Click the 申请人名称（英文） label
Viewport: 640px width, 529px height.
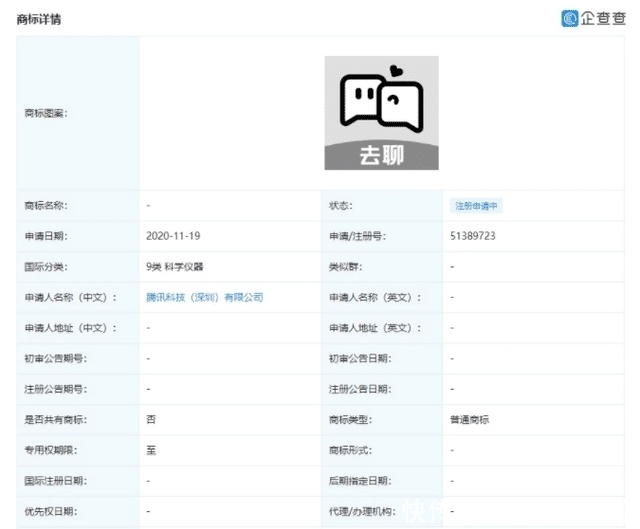375,297
